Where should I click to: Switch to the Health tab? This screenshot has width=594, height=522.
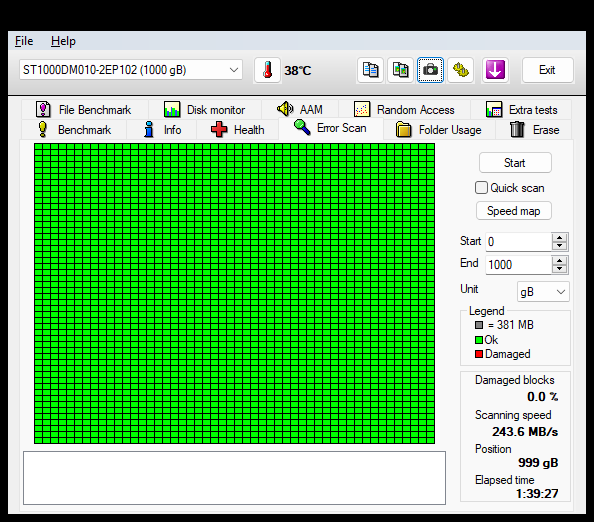pos(238,130)
